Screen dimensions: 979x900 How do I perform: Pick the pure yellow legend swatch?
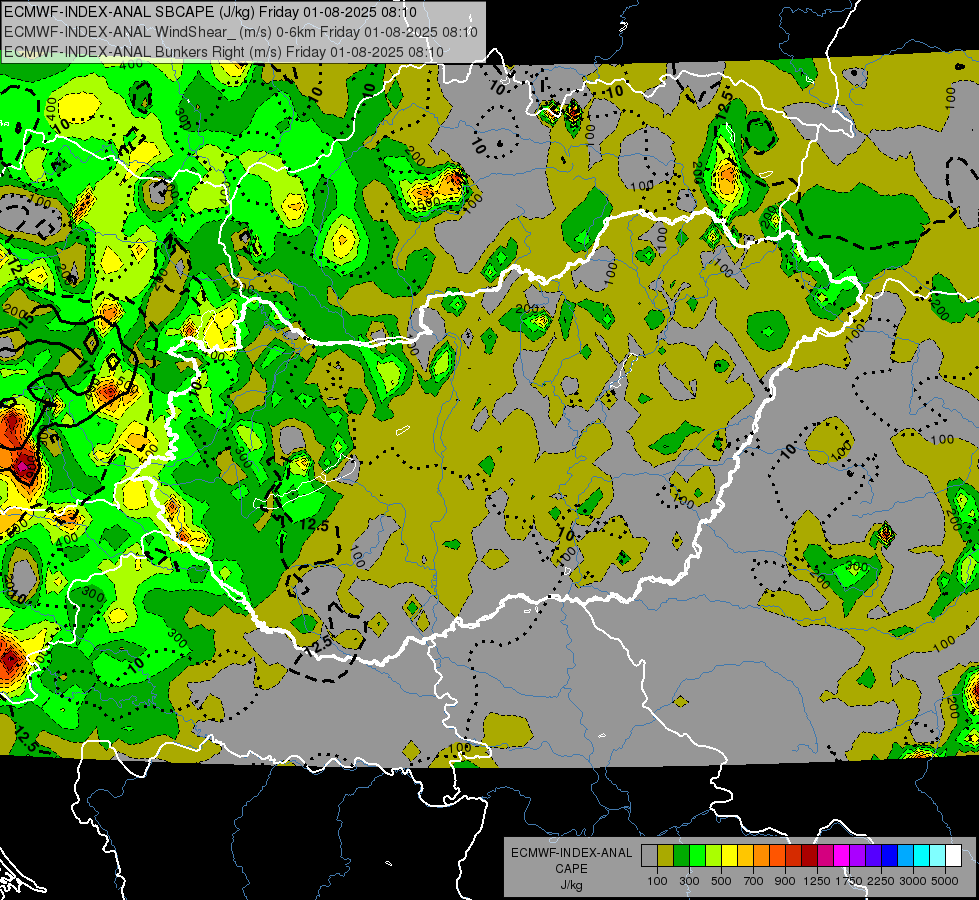729,856
